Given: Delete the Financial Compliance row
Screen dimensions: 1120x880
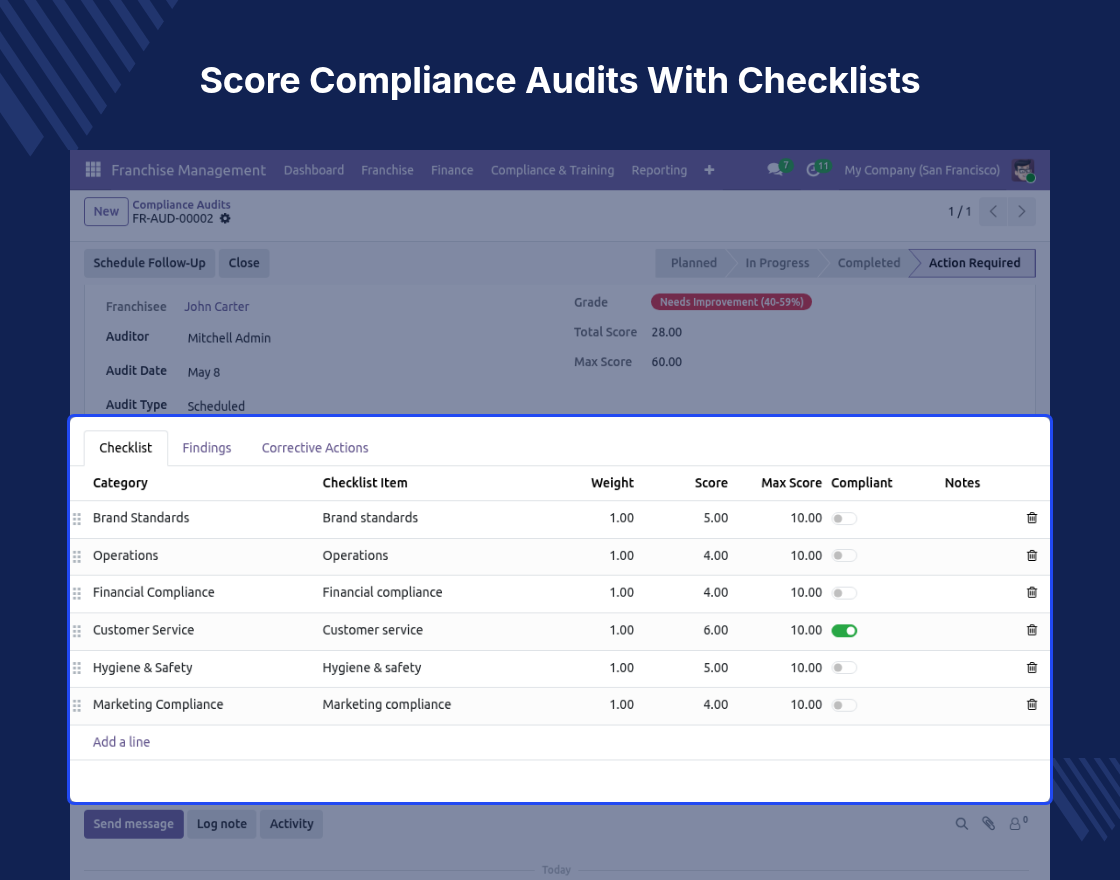Looking at the screenshot, I should tap(1031, 592).
